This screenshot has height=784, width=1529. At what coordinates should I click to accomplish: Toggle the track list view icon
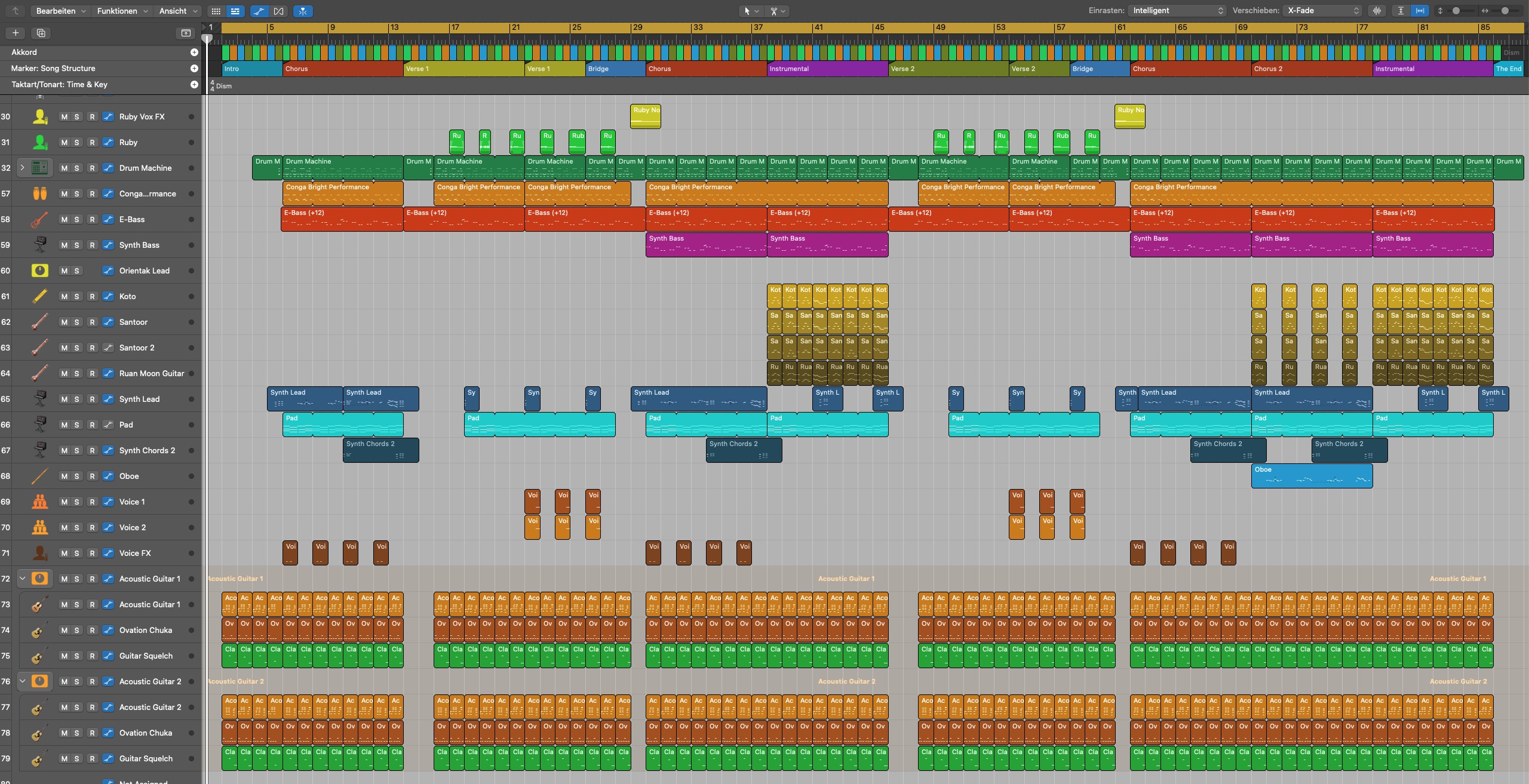pos(235,11)
